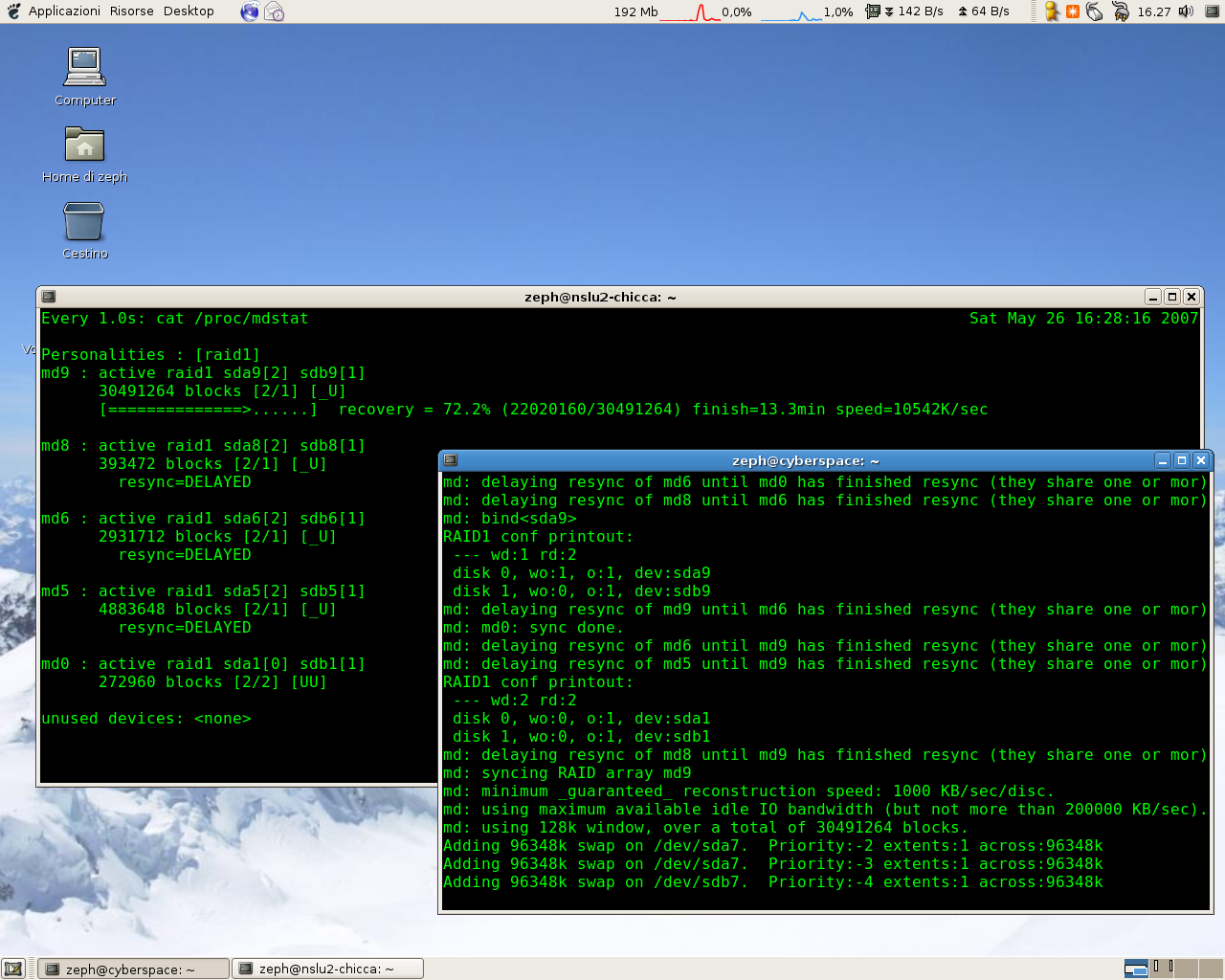1225x980 pixels.
Task: Click the orange star tray icon
Action: tap(1073, 11)
